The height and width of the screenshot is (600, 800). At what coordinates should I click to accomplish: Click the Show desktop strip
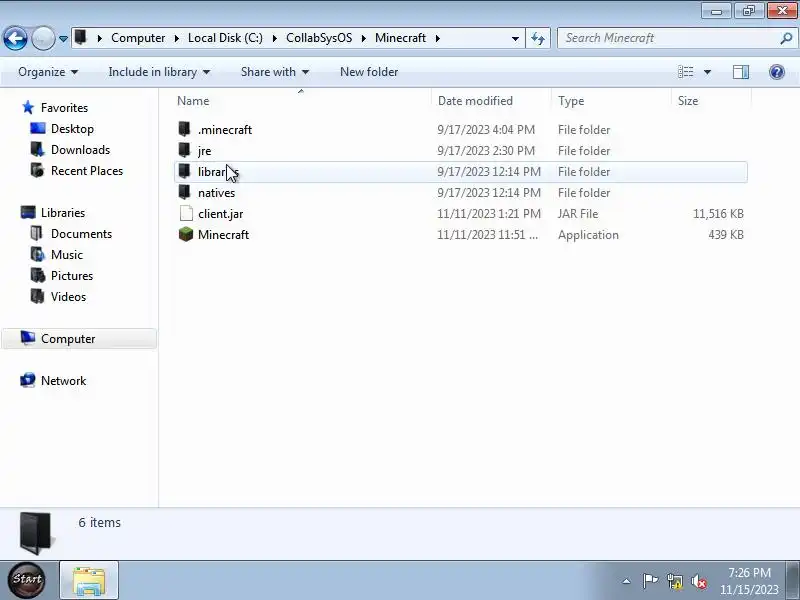(x=793, y=580)
